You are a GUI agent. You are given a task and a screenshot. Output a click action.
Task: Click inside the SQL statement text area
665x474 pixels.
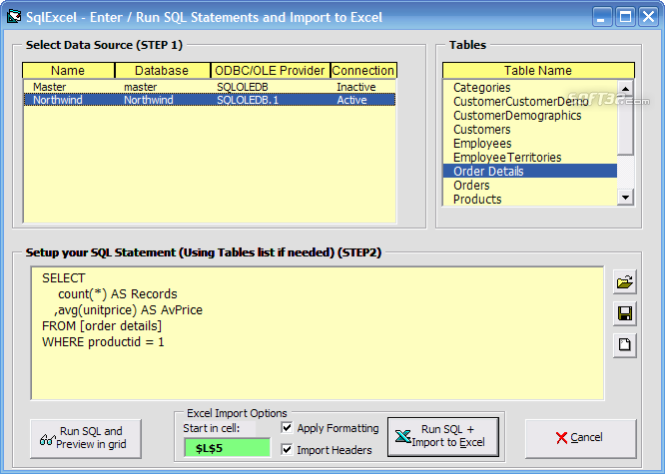pos(317,333)
